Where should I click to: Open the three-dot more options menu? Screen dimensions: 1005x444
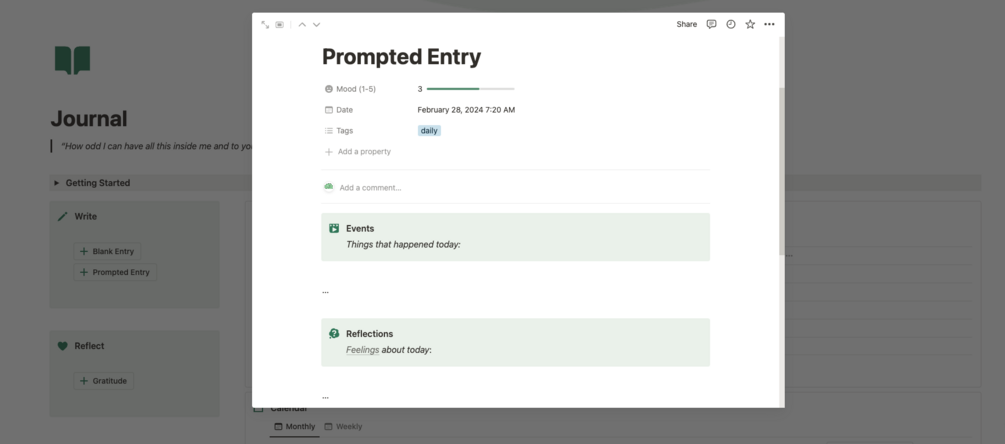coord(769,24)
